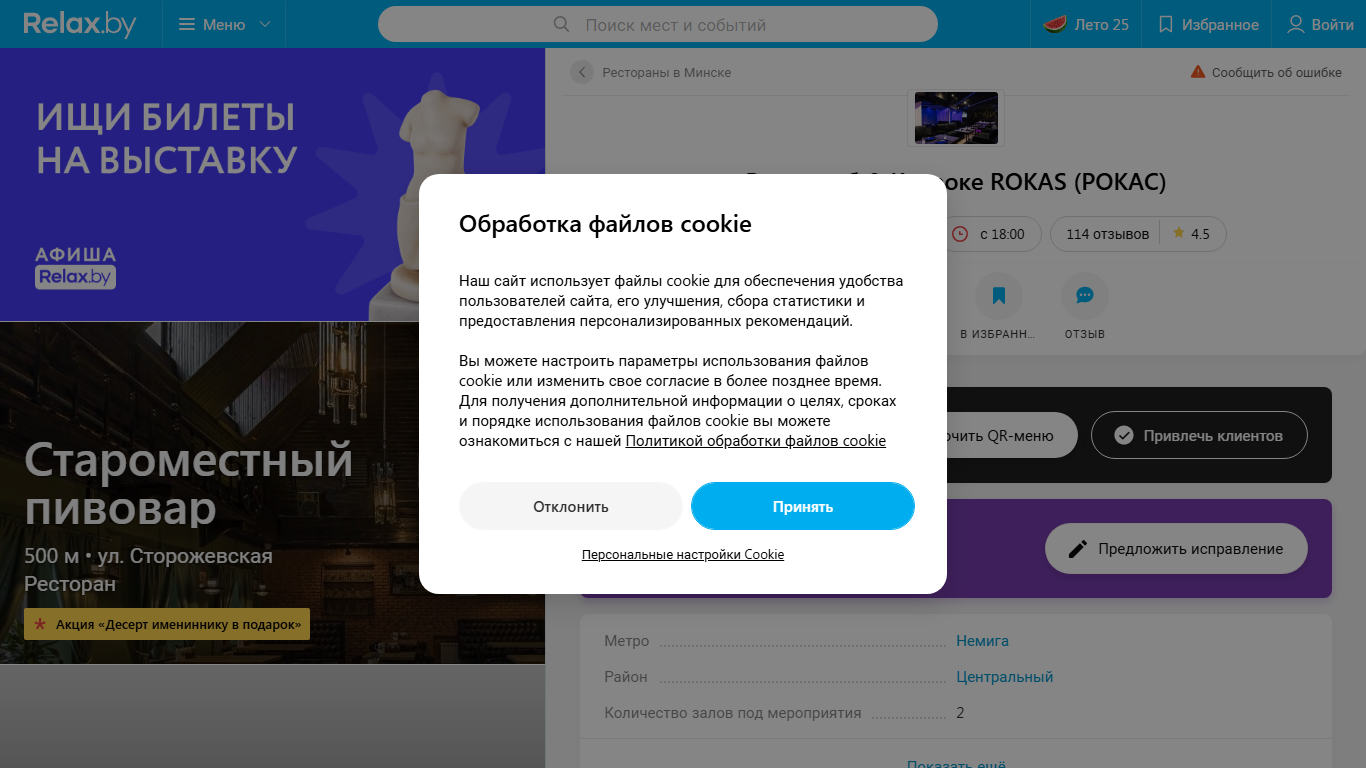Open the Центральный district link

pos(1004,677)
